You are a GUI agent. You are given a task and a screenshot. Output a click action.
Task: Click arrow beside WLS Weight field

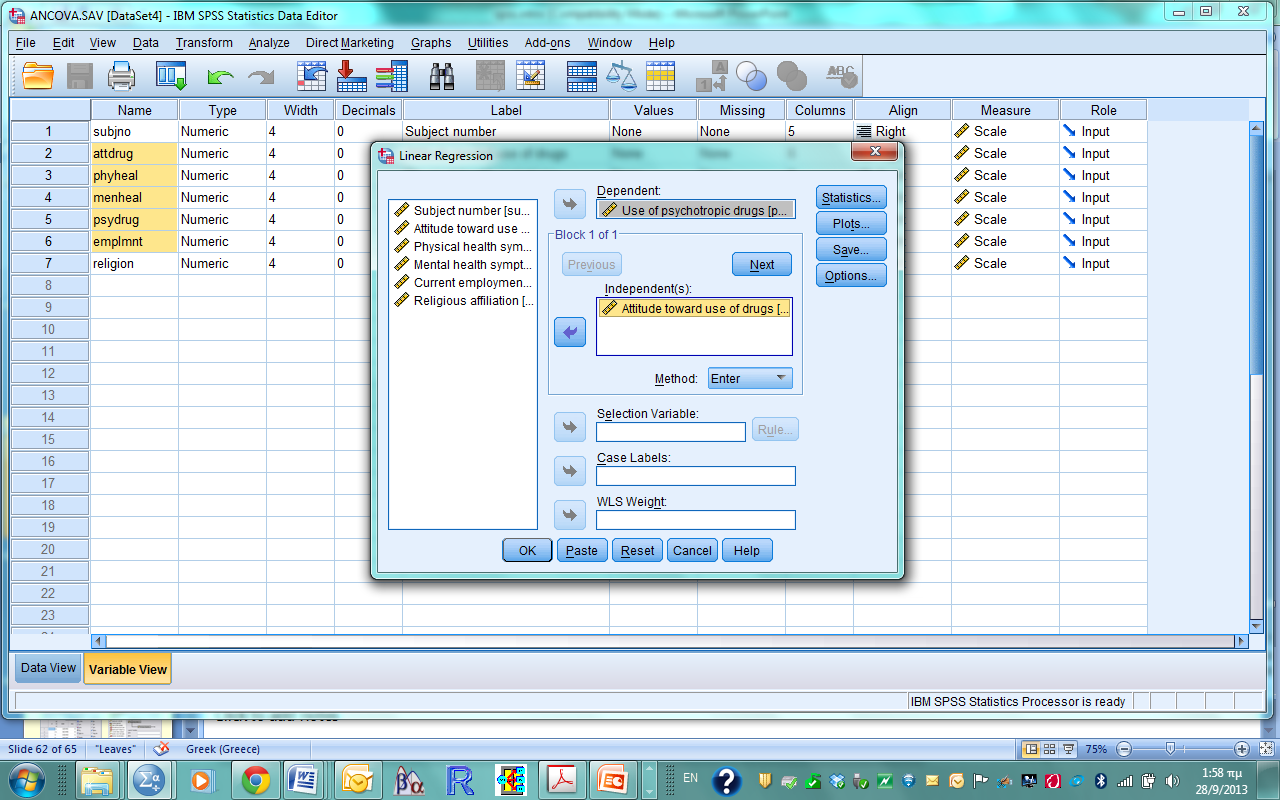click(569, 515)
